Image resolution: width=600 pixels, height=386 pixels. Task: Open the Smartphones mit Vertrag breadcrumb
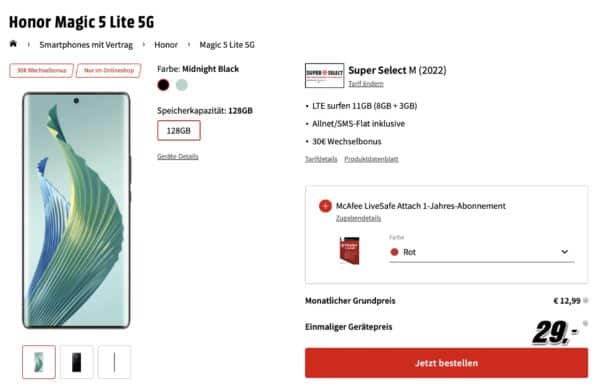tap(86, 45)
